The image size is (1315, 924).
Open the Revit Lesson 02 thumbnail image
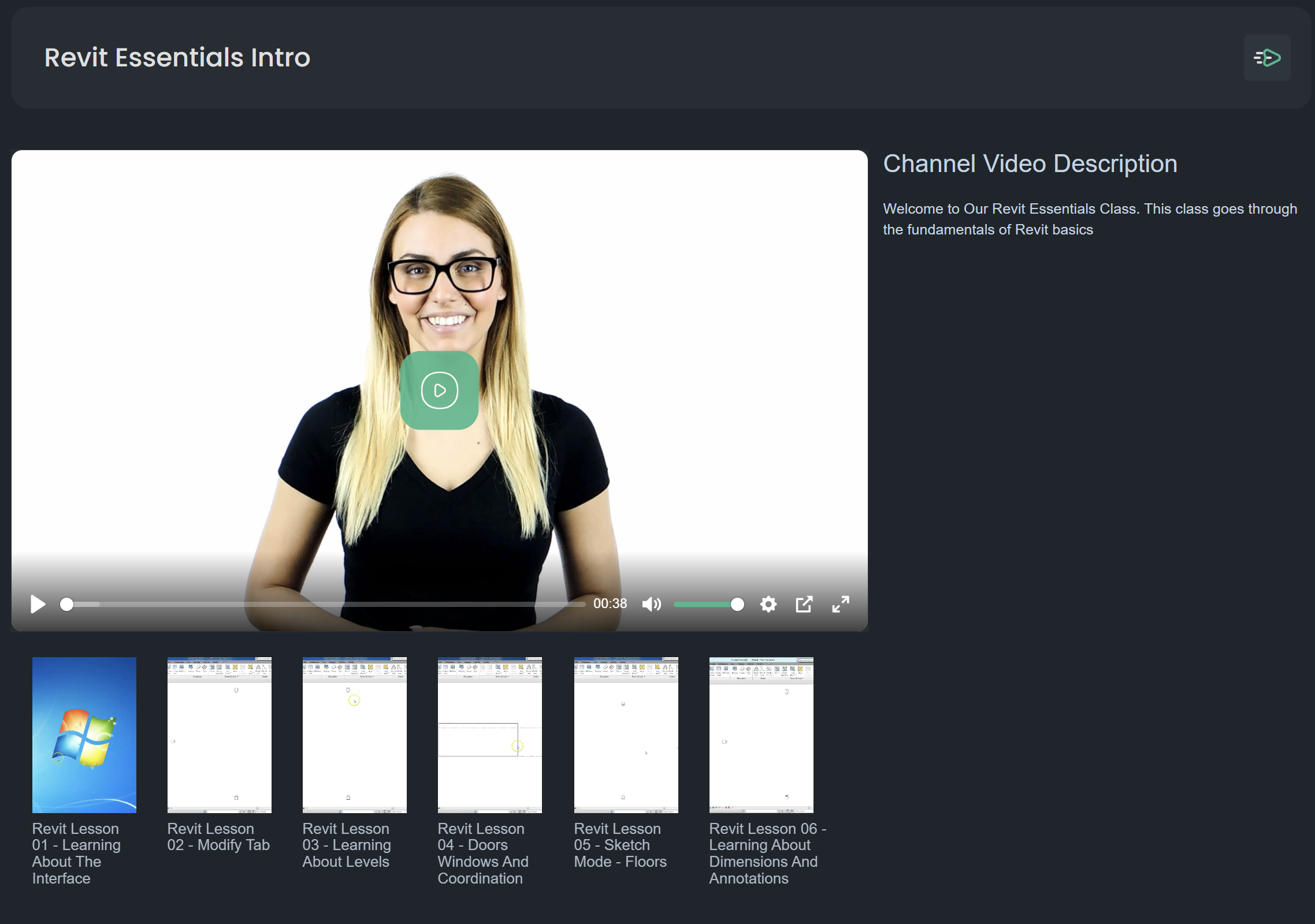tap(219, 735)
